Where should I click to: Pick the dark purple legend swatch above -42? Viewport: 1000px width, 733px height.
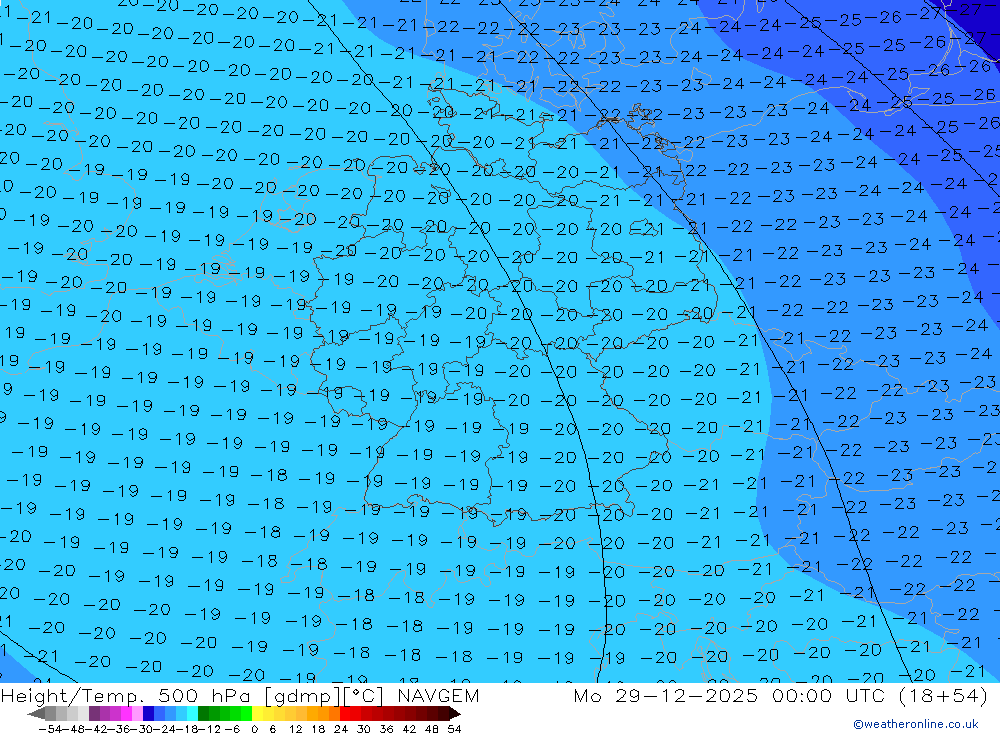pyautogui.click(x=94, y=714)
